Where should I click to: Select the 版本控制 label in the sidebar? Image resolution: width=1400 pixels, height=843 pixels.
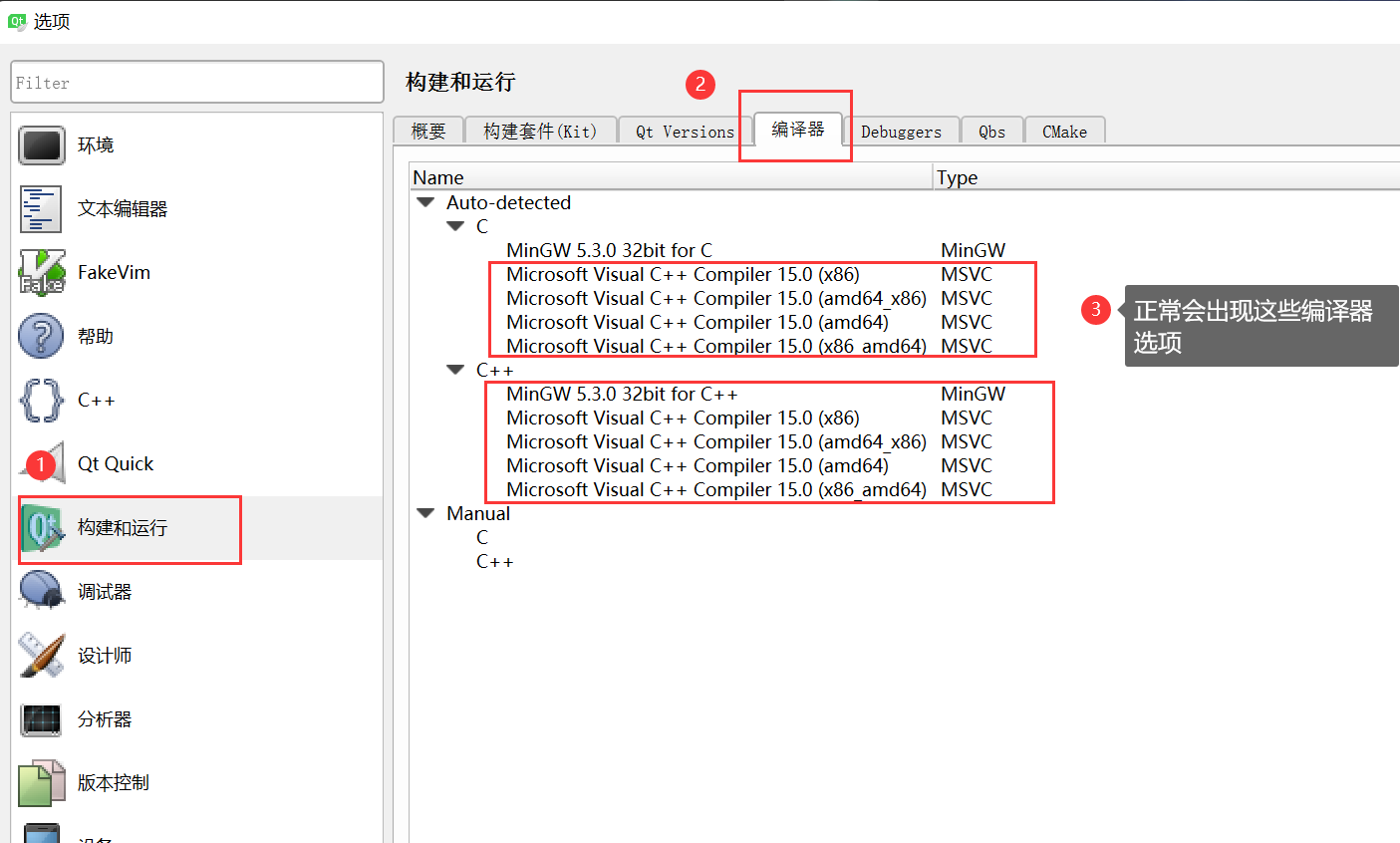pos(114,783)
